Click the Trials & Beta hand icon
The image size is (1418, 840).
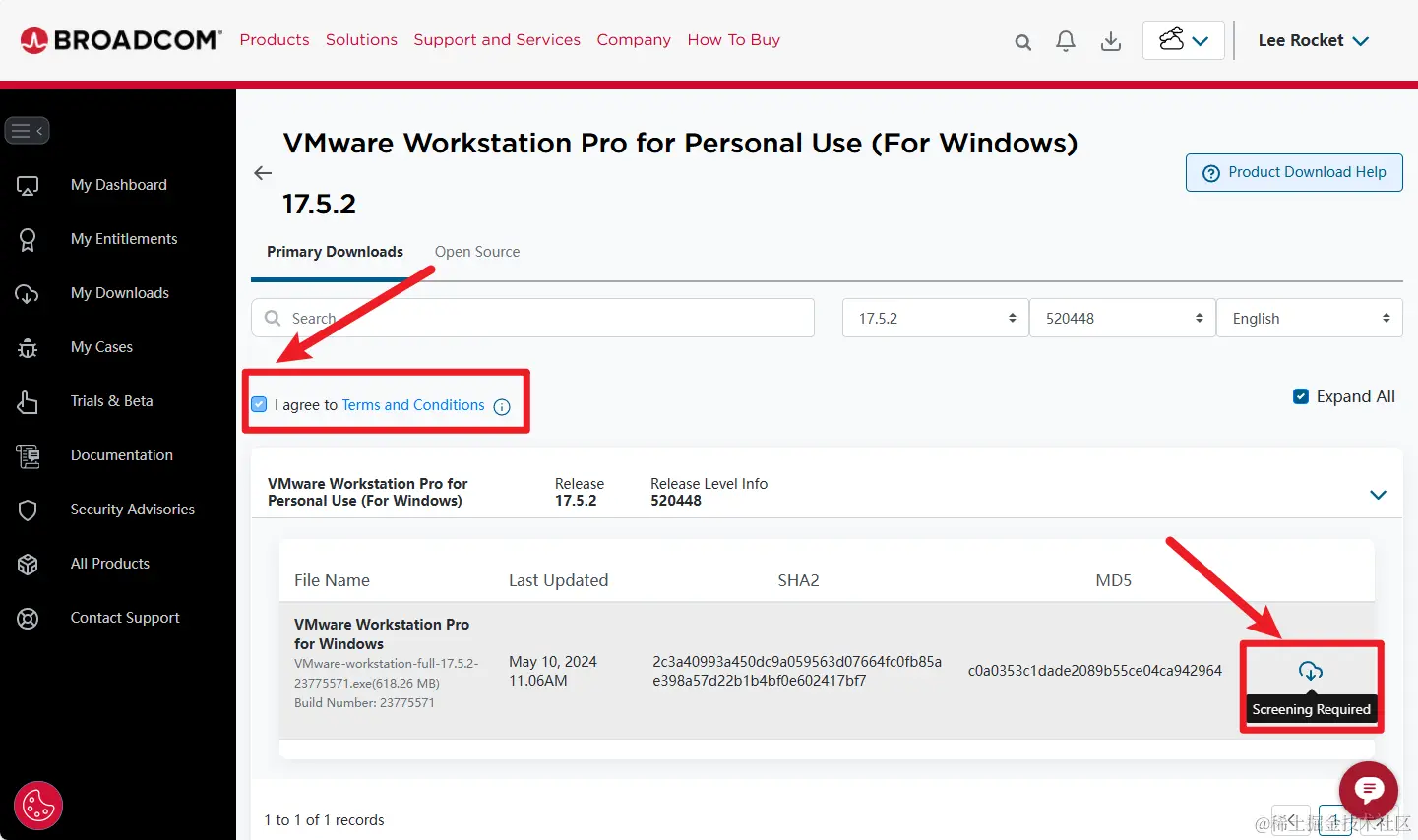coord(28,401)
